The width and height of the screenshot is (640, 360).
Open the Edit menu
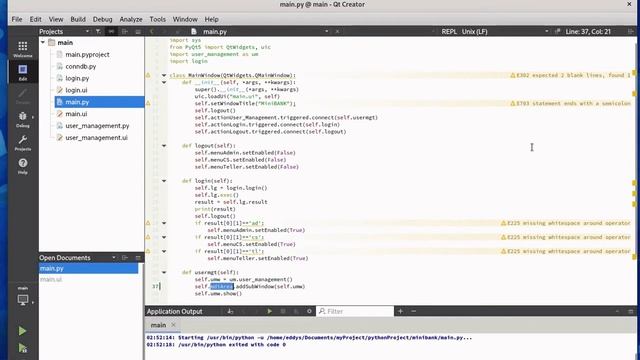click(36, 19)
